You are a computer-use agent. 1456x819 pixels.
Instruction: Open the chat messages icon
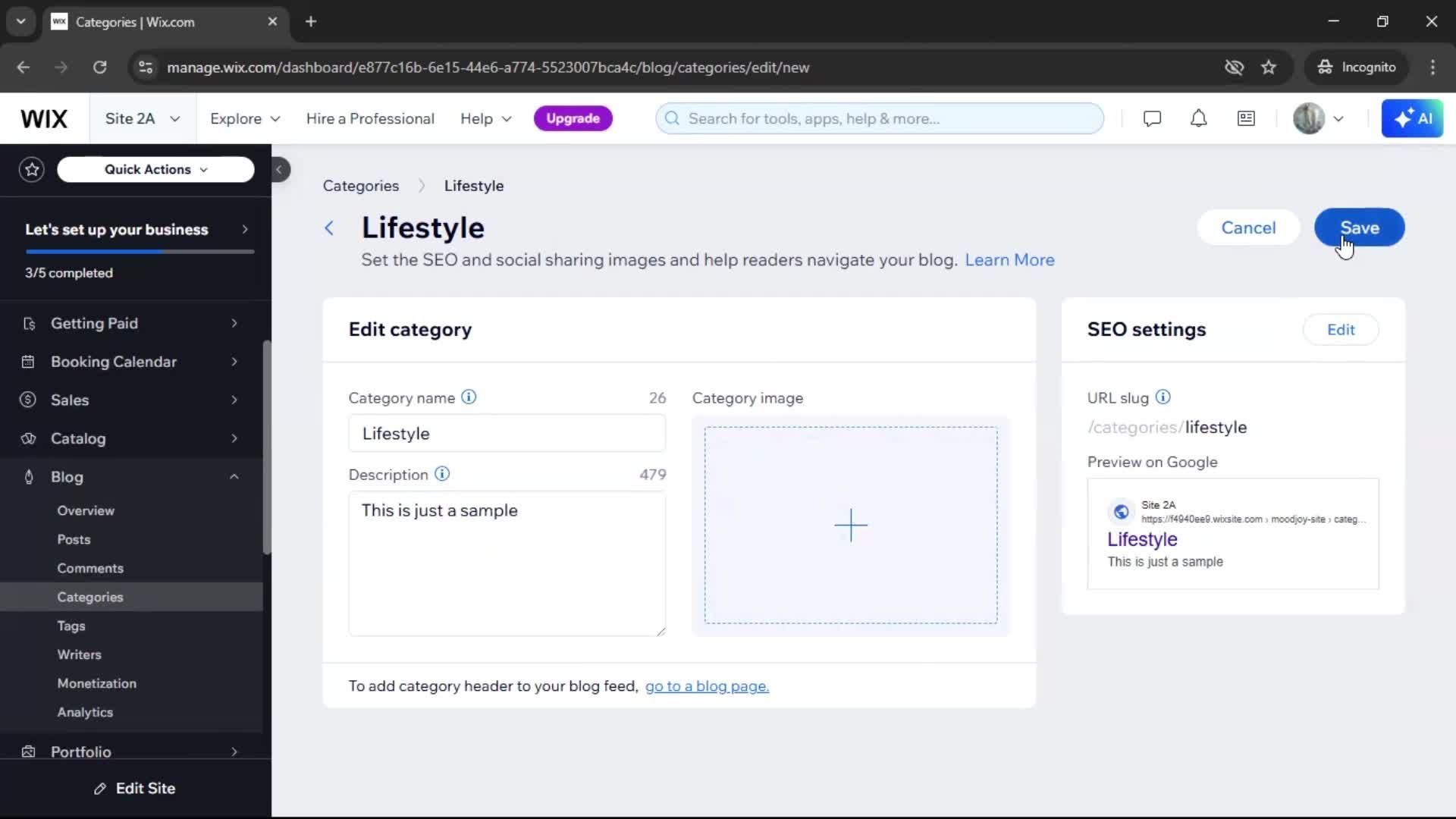click(x=1152, y=118)
